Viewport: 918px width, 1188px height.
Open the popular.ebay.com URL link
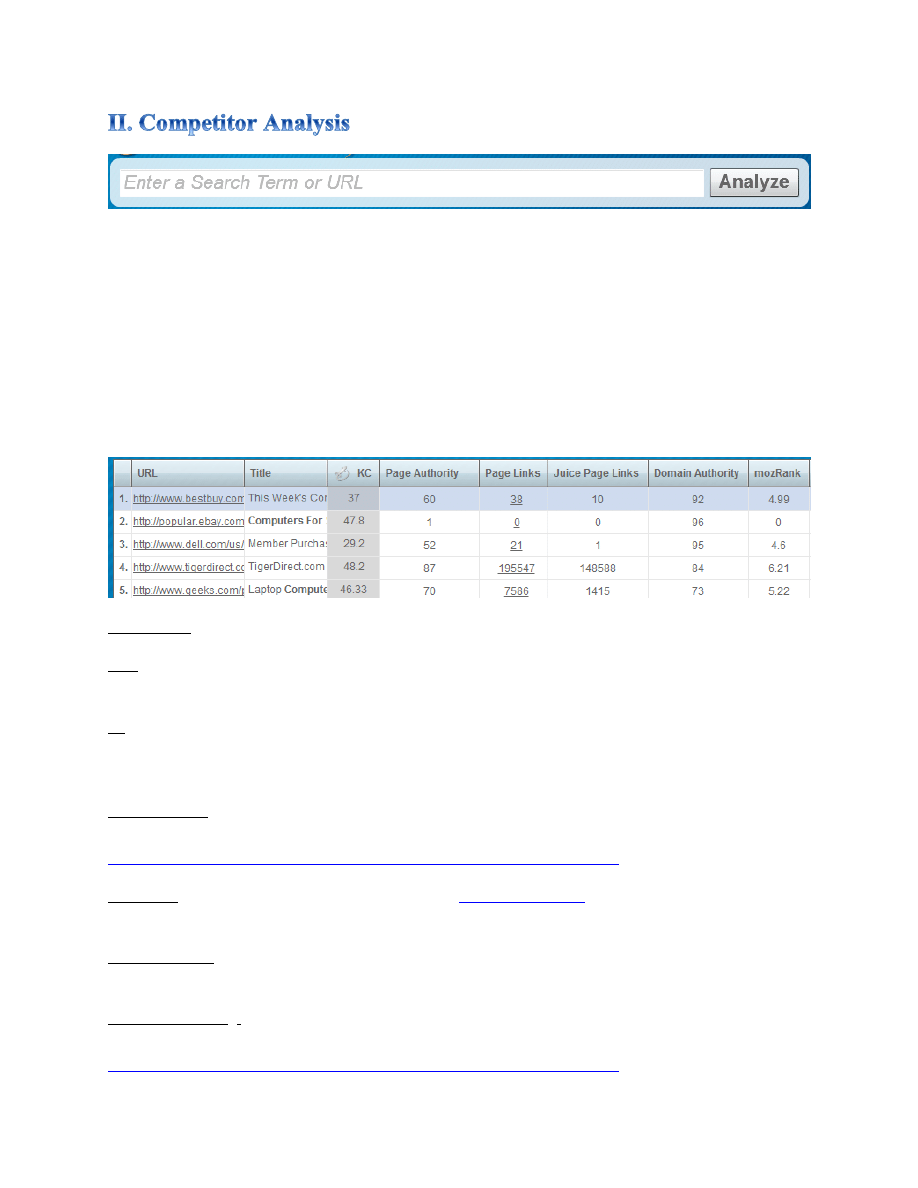pyautogui.click(x=188, y=521)
